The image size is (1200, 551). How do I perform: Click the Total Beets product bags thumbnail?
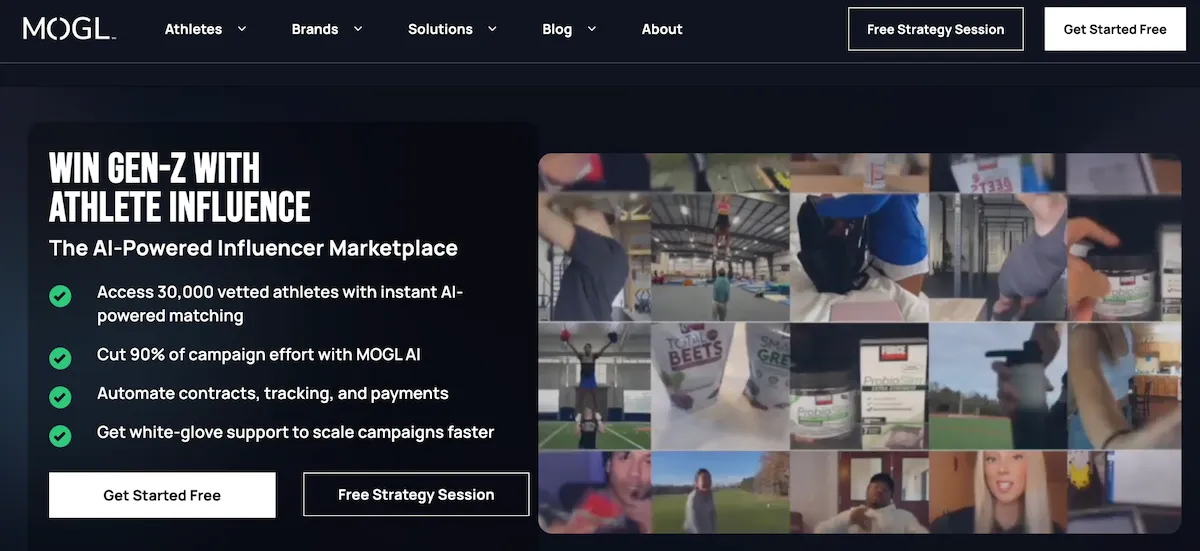coord(720,386)
